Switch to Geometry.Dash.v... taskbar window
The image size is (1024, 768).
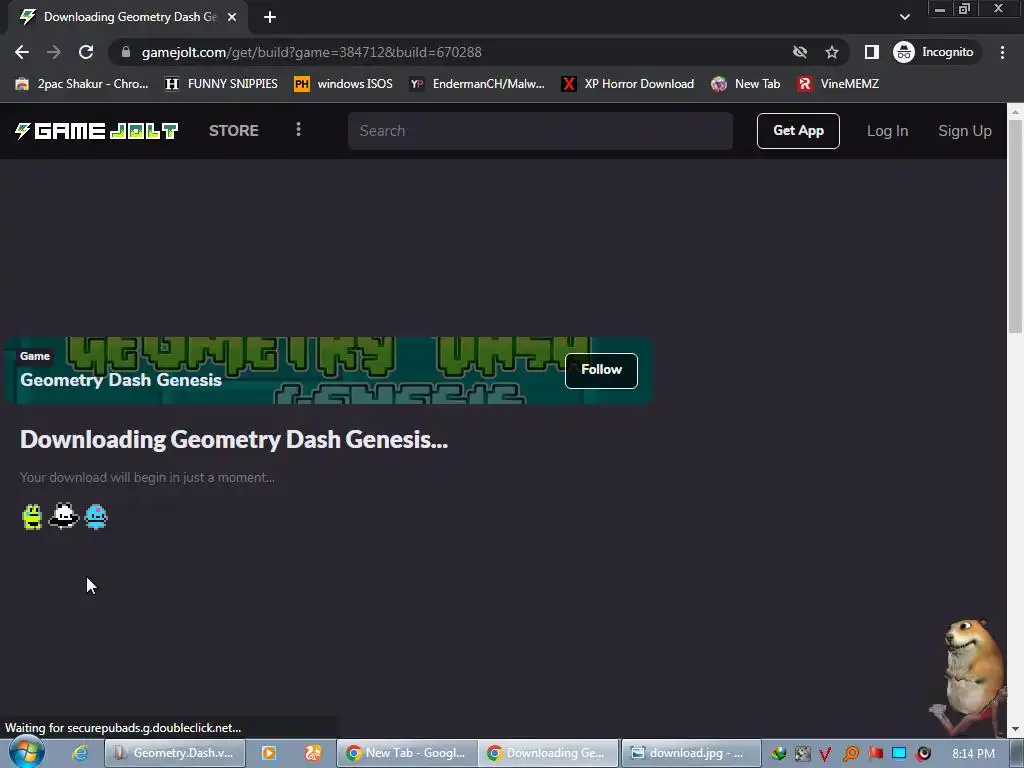(x=175, y=753)
